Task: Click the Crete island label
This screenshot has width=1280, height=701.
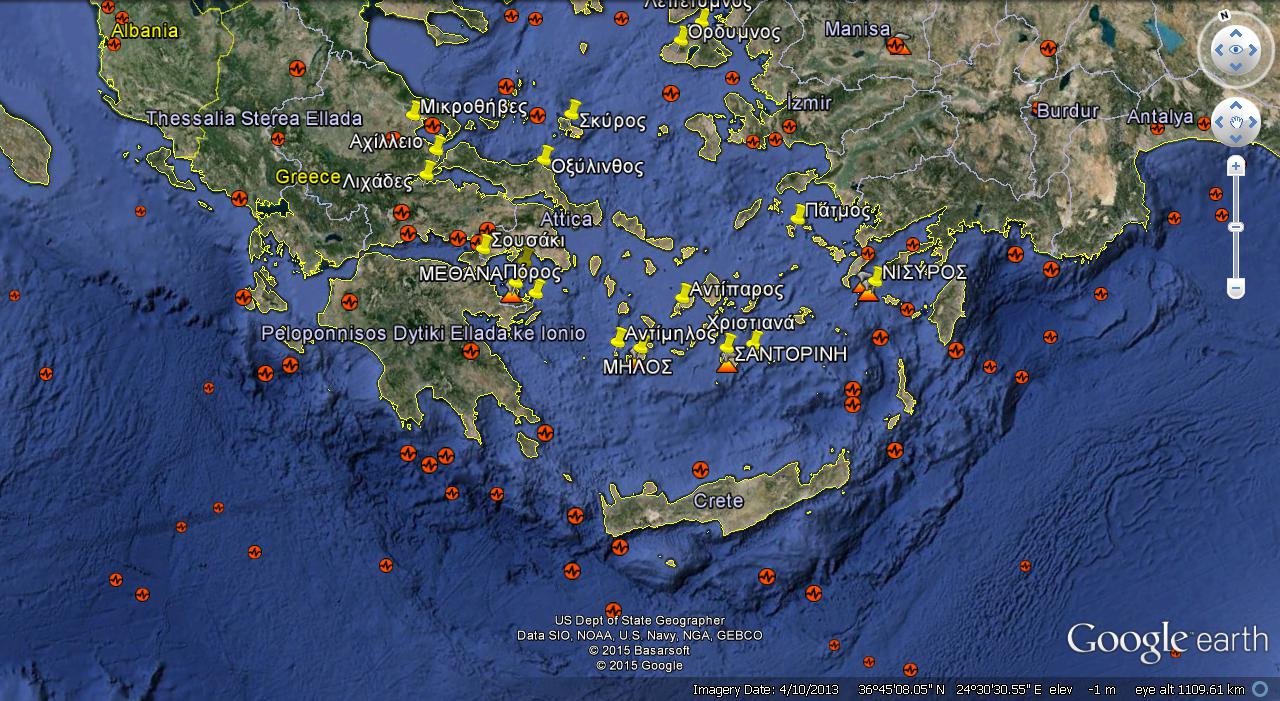Action: click(x=718, y=501)
